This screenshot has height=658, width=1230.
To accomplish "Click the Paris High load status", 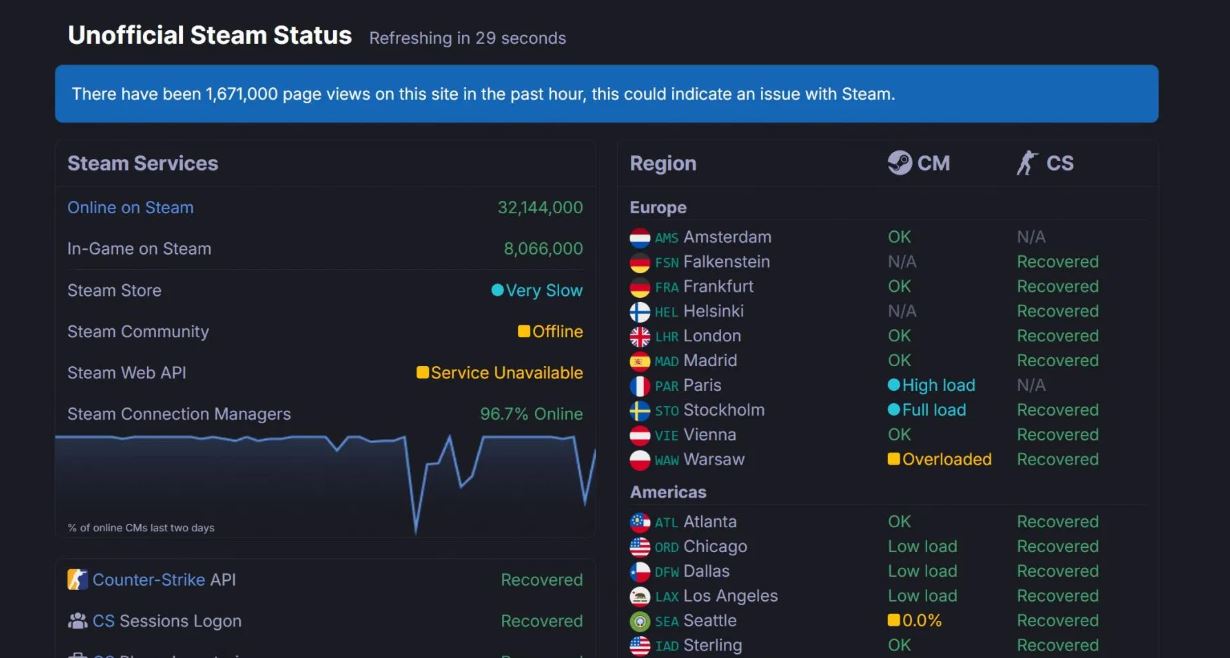I will tap(931, 386).
